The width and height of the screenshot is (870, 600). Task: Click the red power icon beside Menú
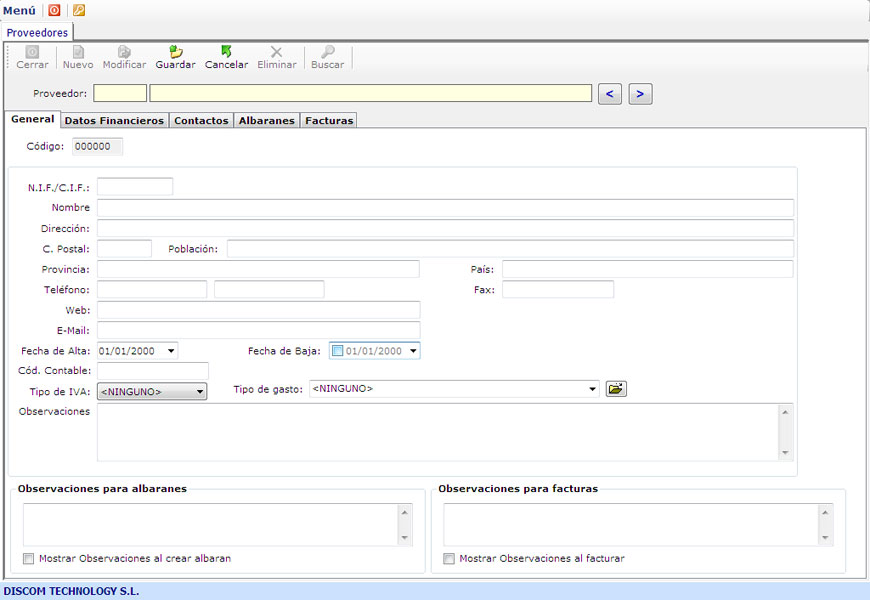(x=54, y=10)
